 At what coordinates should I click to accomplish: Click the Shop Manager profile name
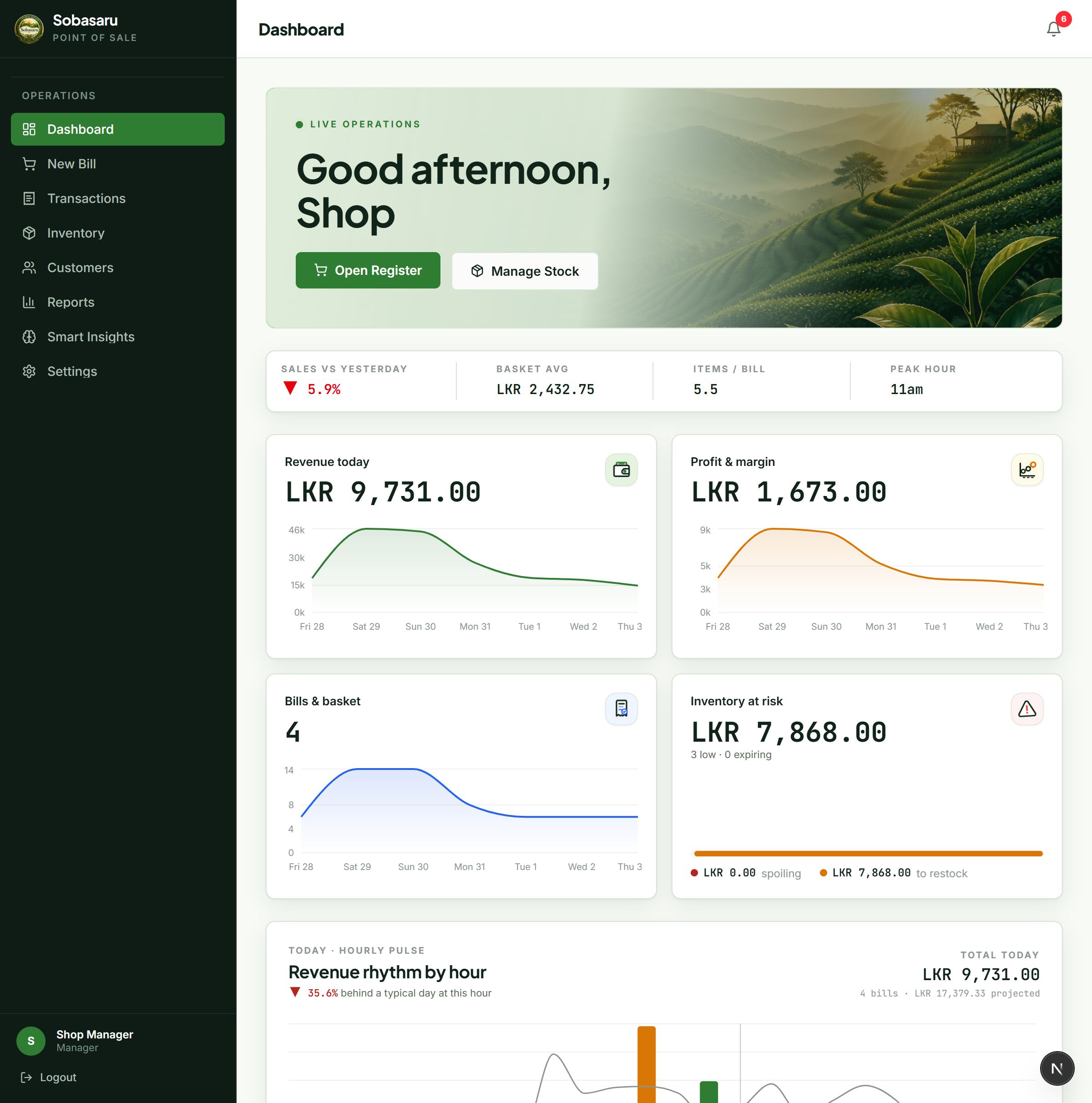(x=95, y=1034)
